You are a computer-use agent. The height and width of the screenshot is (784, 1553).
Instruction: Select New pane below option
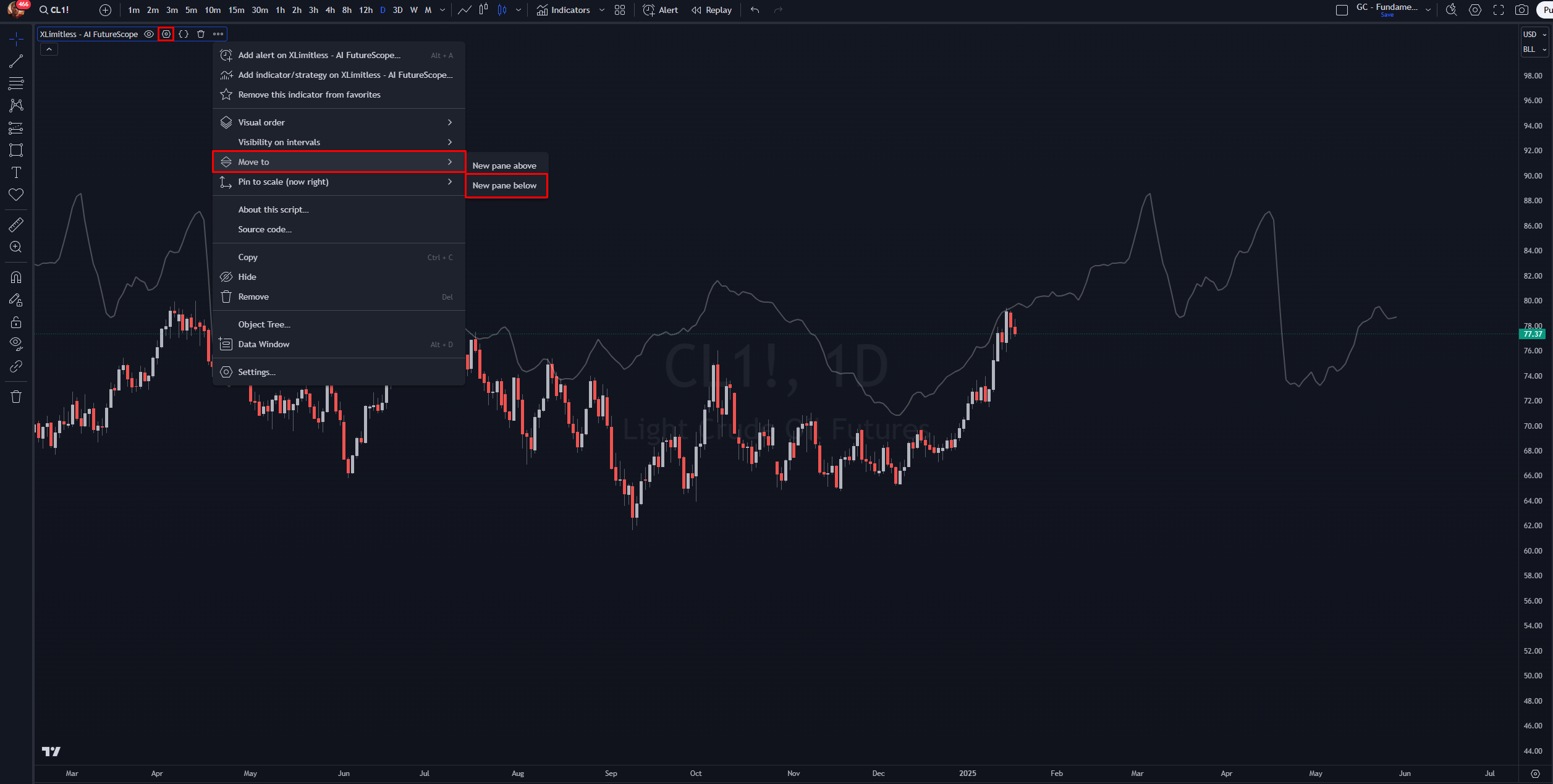505,185
